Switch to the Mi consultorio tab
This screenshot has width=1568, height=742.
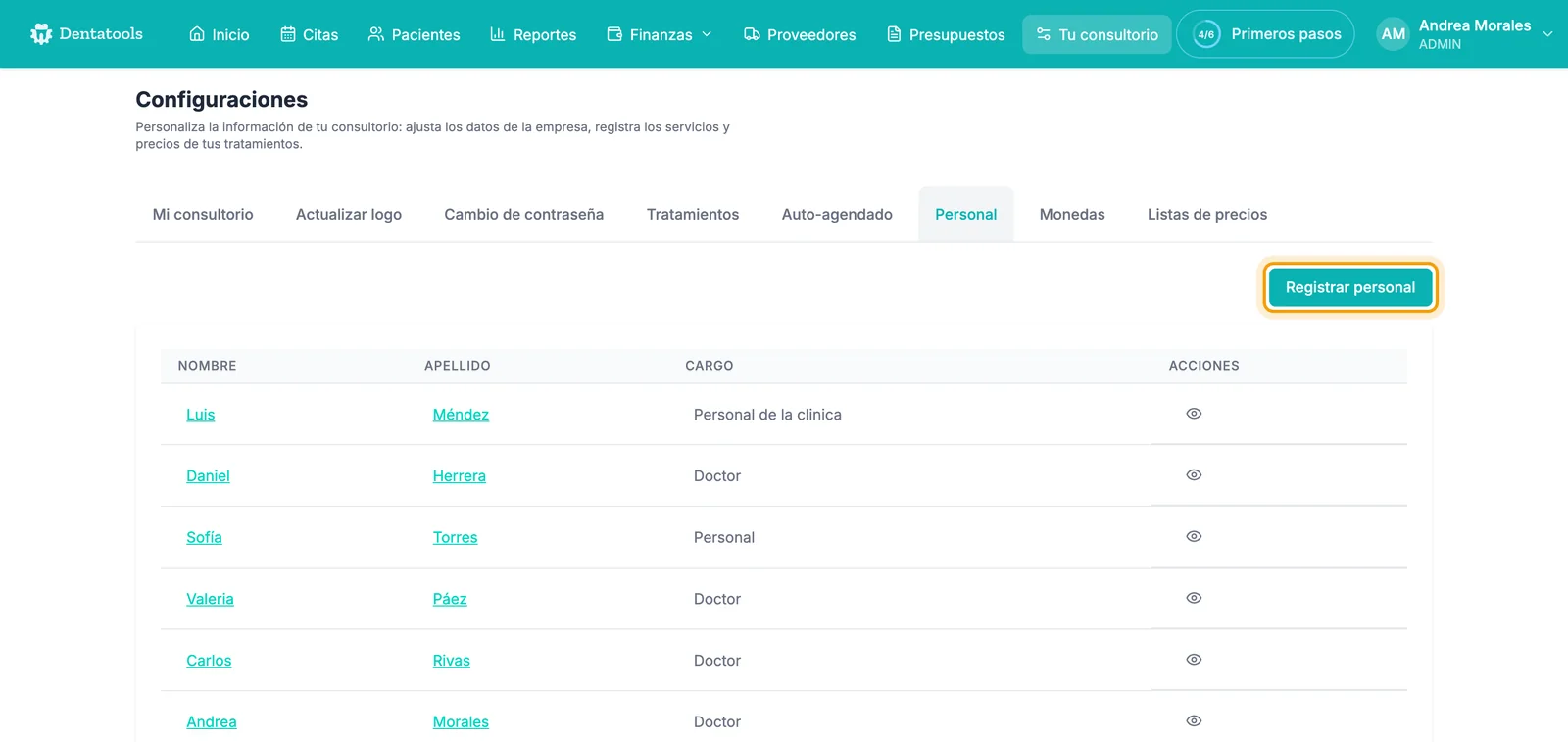tap(203, 214)
